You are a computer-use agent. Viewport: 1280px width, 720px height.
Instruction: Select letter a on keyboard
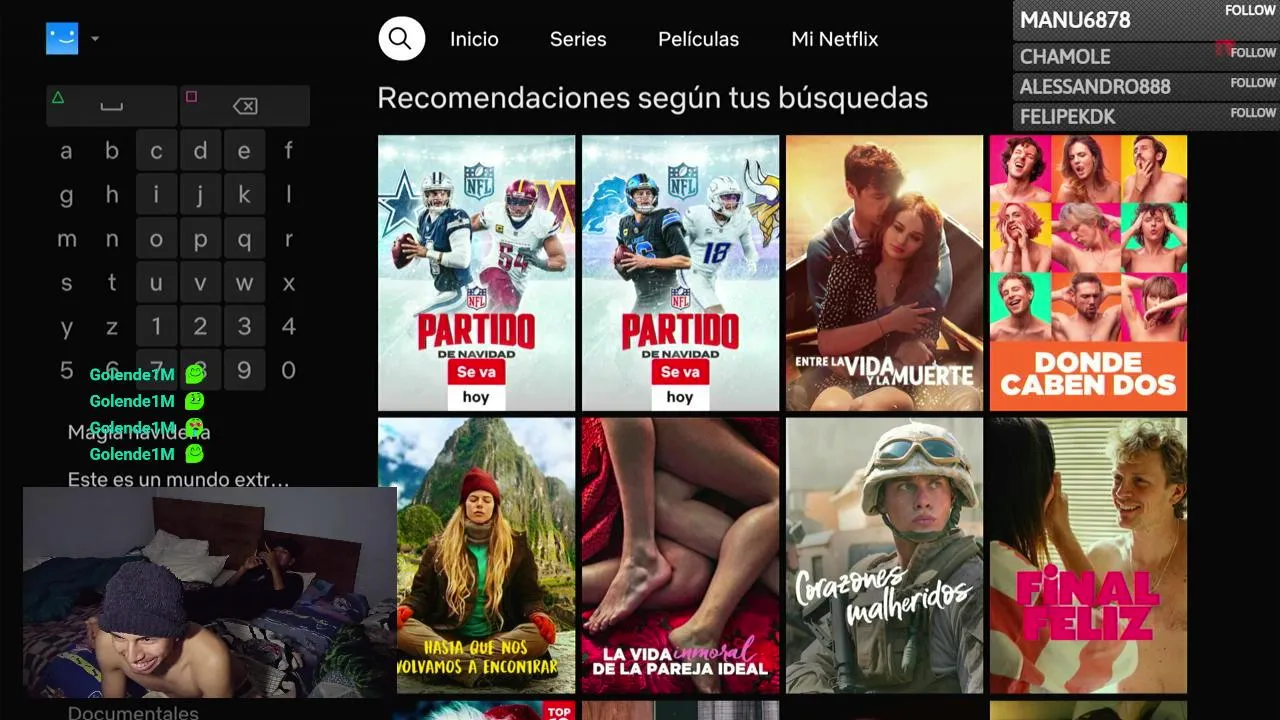[x=67, y=151]
